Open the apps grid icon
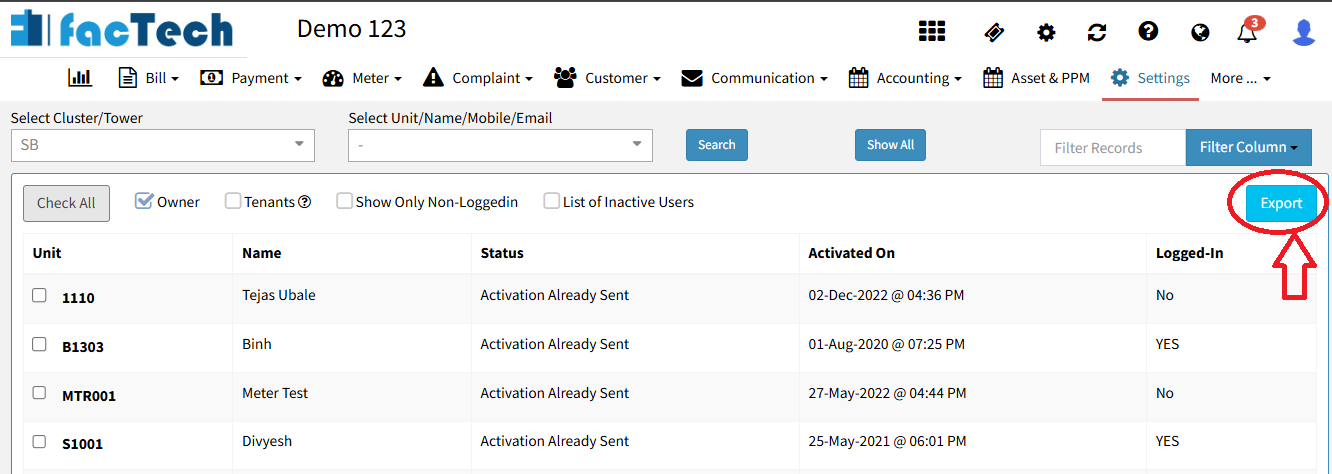1332x474 pixels. (x=932, y=32)
